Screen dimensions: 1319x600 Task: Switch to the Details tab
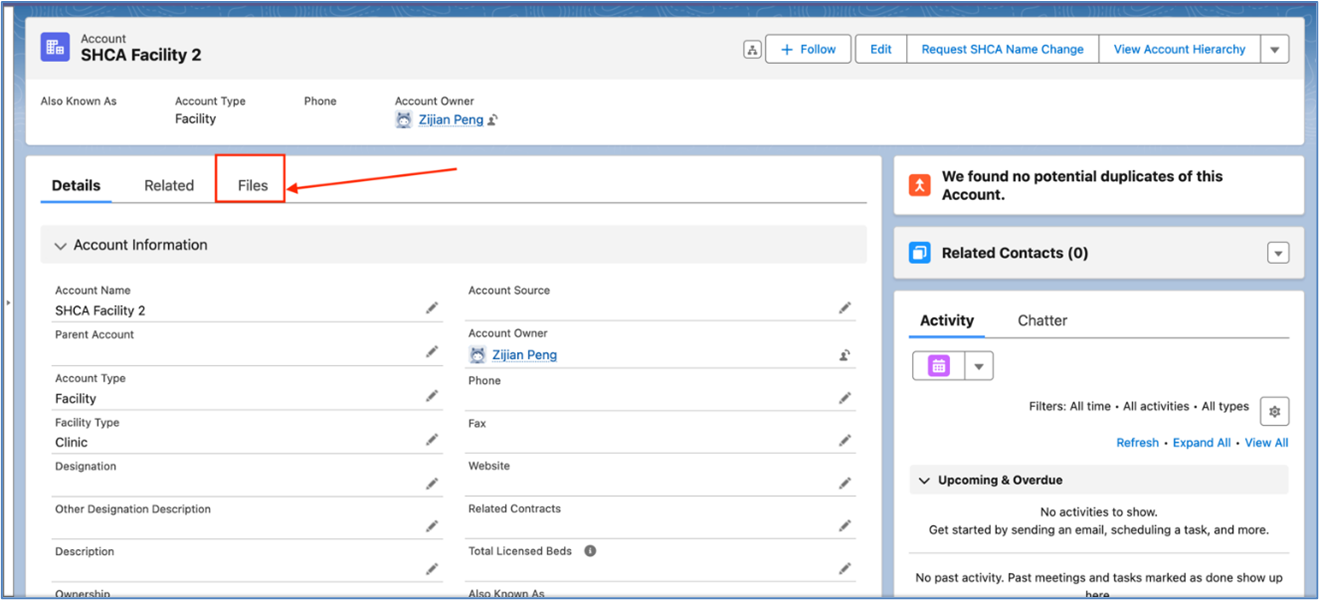(76, 185)
